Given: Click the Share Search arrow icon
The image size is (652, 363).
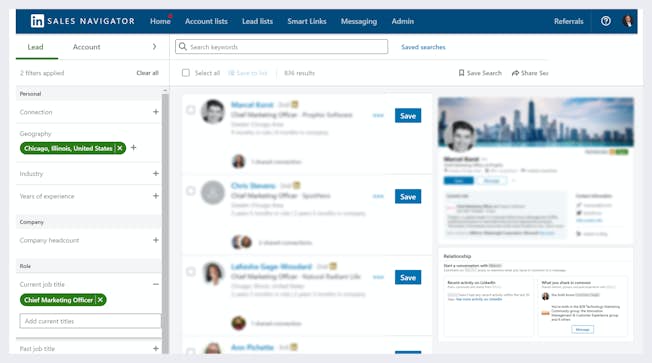Looking at the screenshot, I should (515, 73).
